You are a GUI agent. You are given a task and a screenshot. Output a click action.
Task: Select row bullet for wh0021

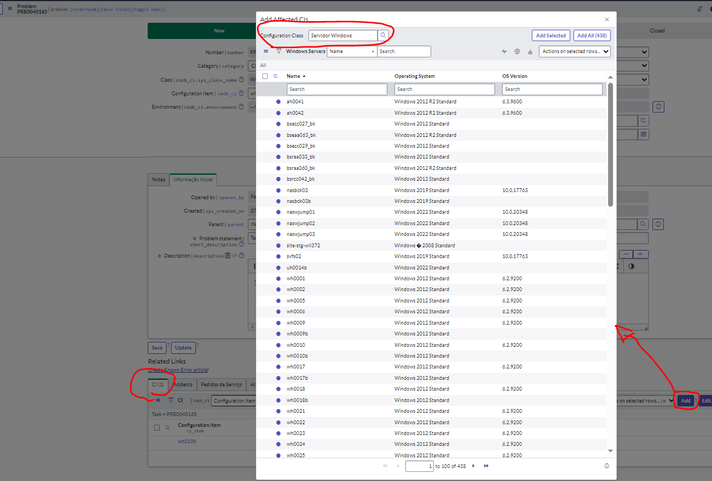tap(278, 411)
